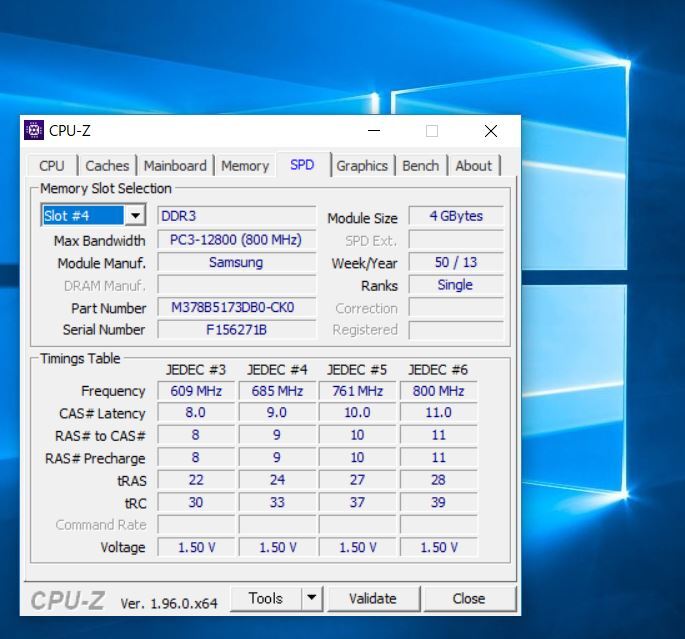Click the tRC value 30

tap(196, 502)
